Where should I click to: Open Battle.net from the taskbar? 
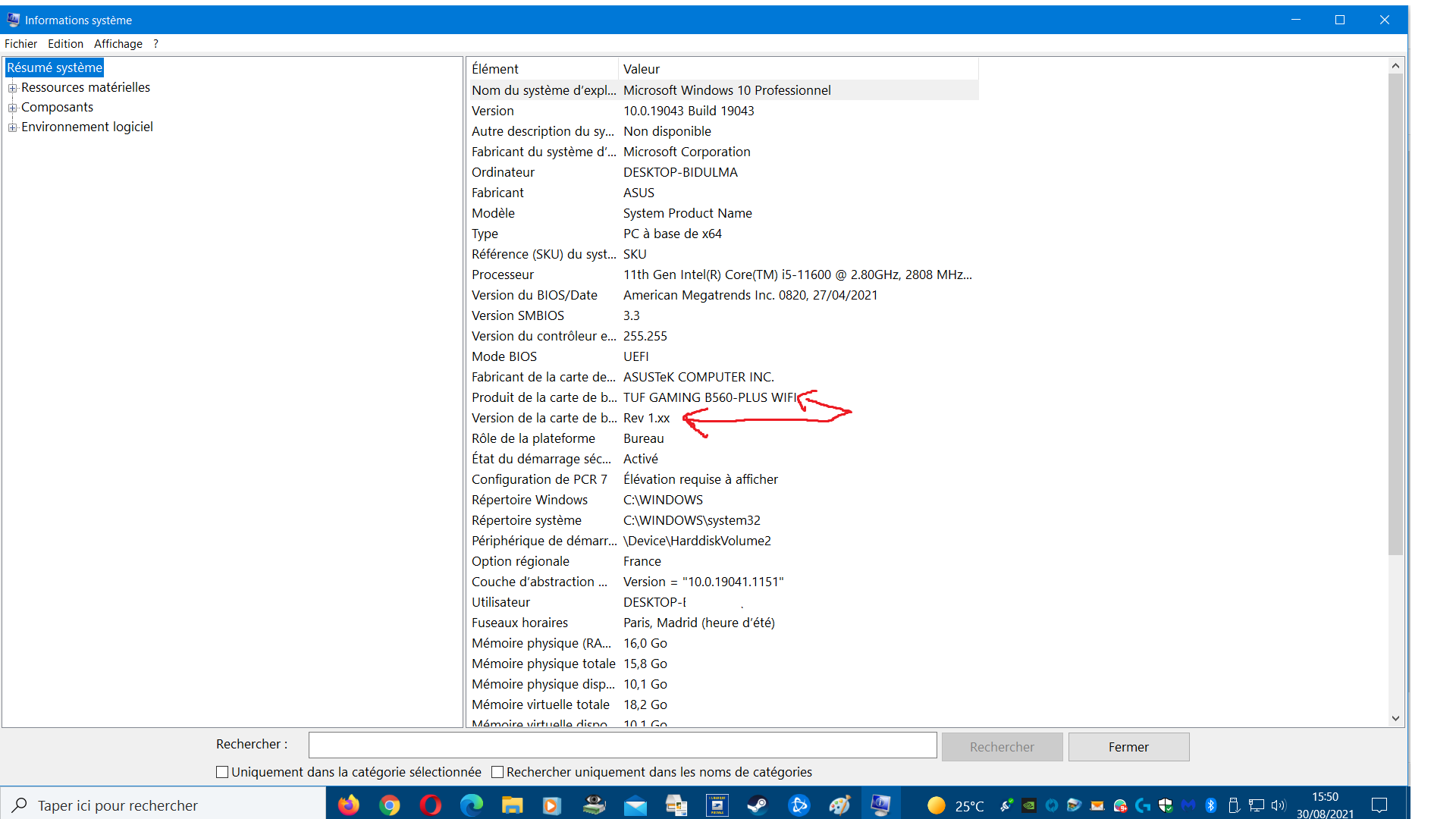[x=799, y=805]
